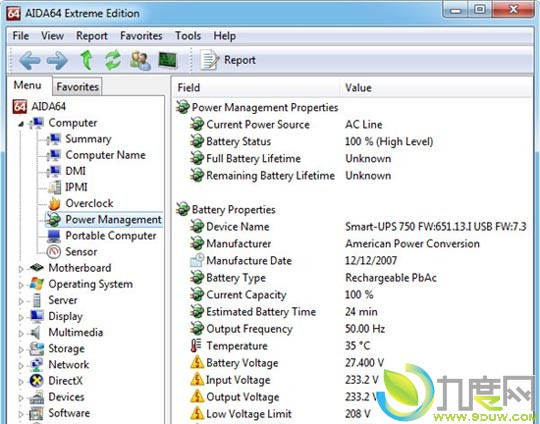Click the Devices icon in tree
This screenshot has width=540, height=424.
[37, 397]
